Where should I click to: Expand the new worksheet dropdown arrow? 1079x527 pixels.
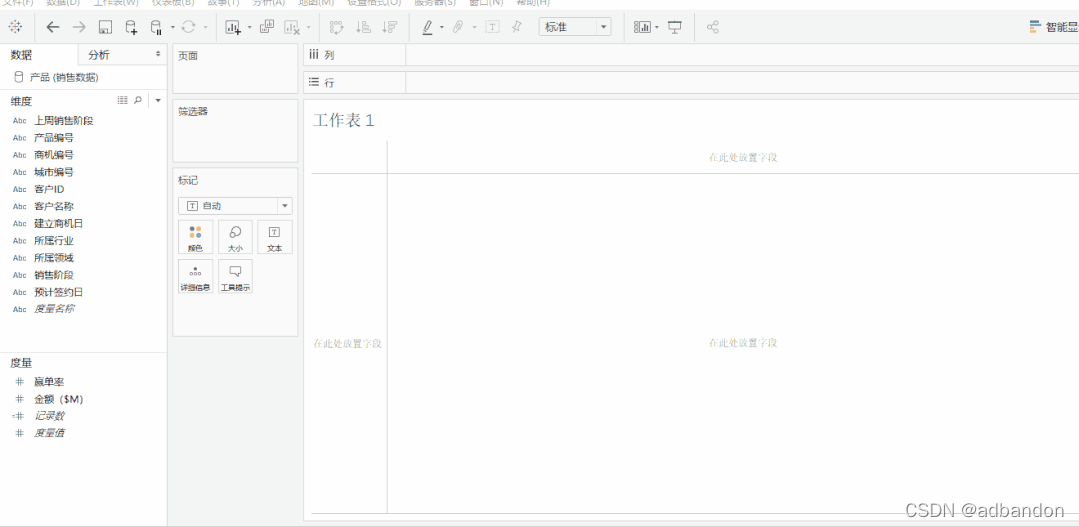click(249, 28)
